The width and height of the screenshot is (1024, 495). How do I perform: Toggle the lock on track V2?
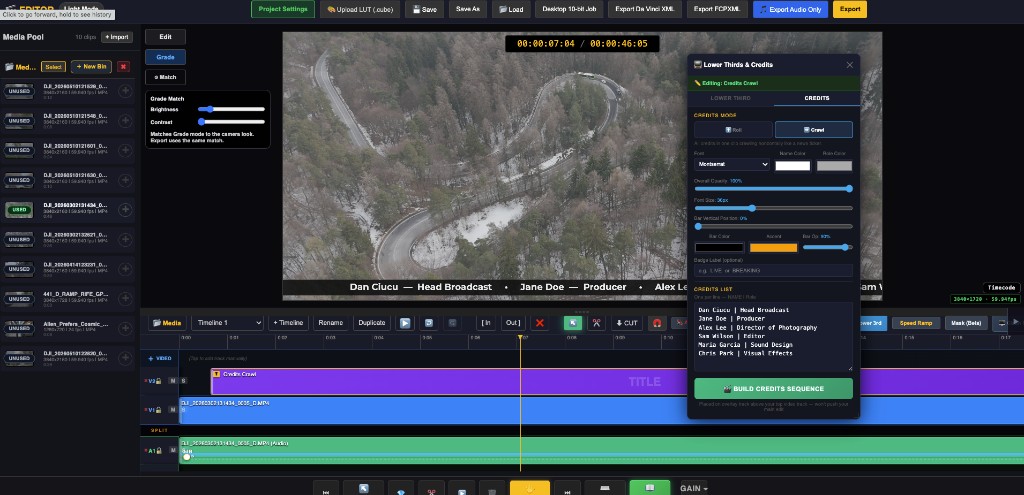159,381
